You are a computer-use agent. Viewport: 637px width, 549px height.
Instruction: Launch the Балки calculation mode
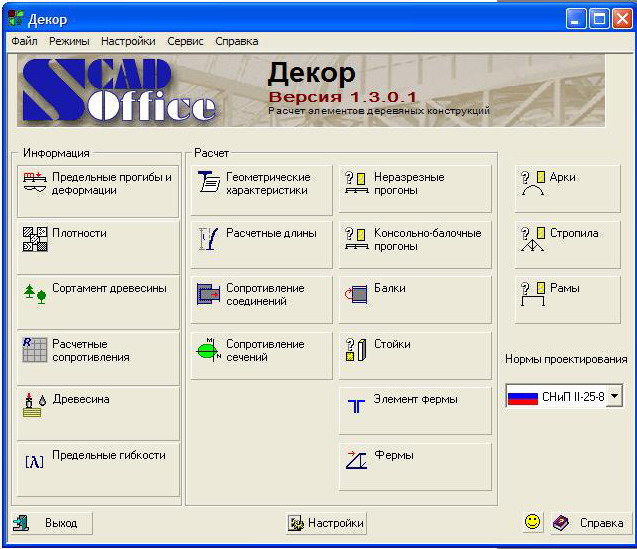415,299
